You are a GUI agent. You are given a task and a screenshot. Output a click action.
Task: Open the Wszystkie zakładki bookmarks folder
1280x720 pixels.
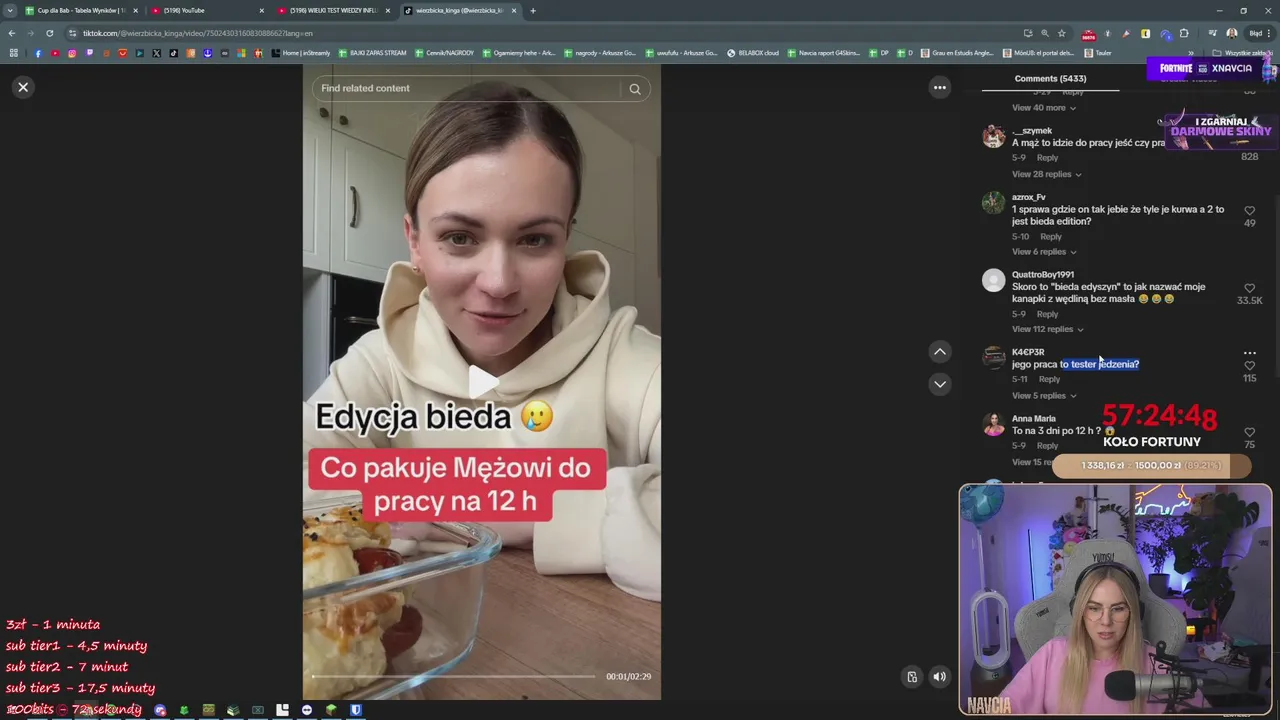pyautogui.click(x=1242, y=53)
